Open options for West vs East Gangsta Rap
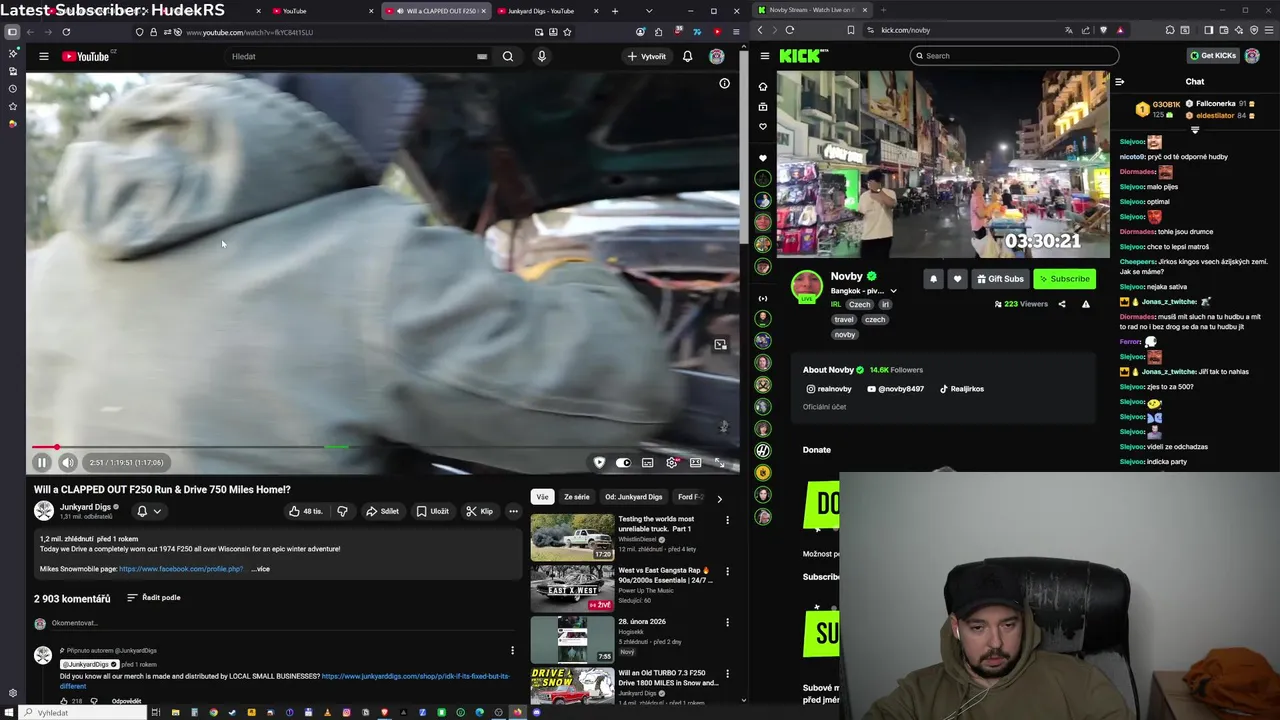1280x720 pixels. 727,571
